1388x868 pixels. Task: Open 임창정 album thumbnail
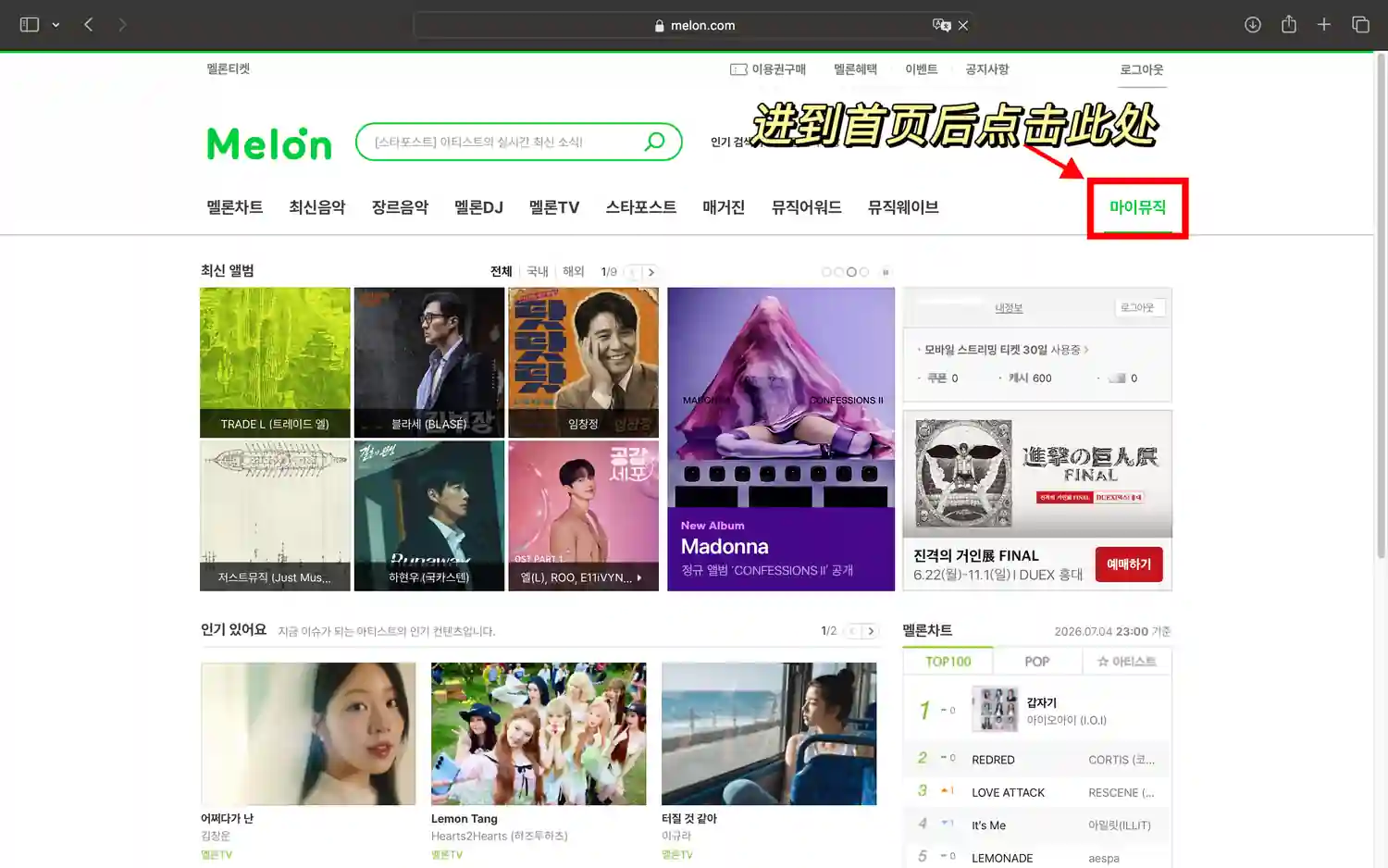tap(584, 362)
